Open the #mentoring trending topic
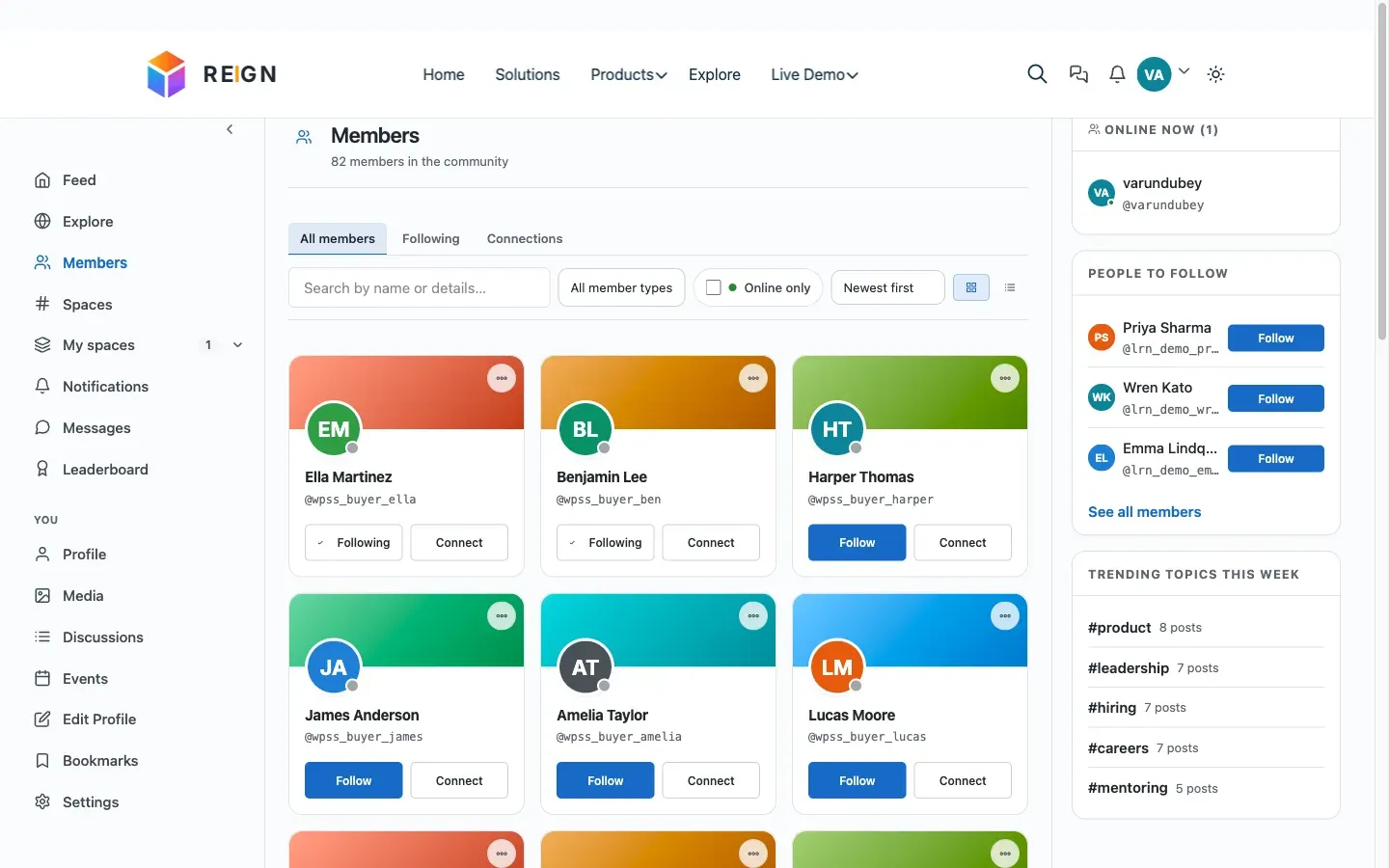This screenshot has height=868, width=1389. 1128,788
